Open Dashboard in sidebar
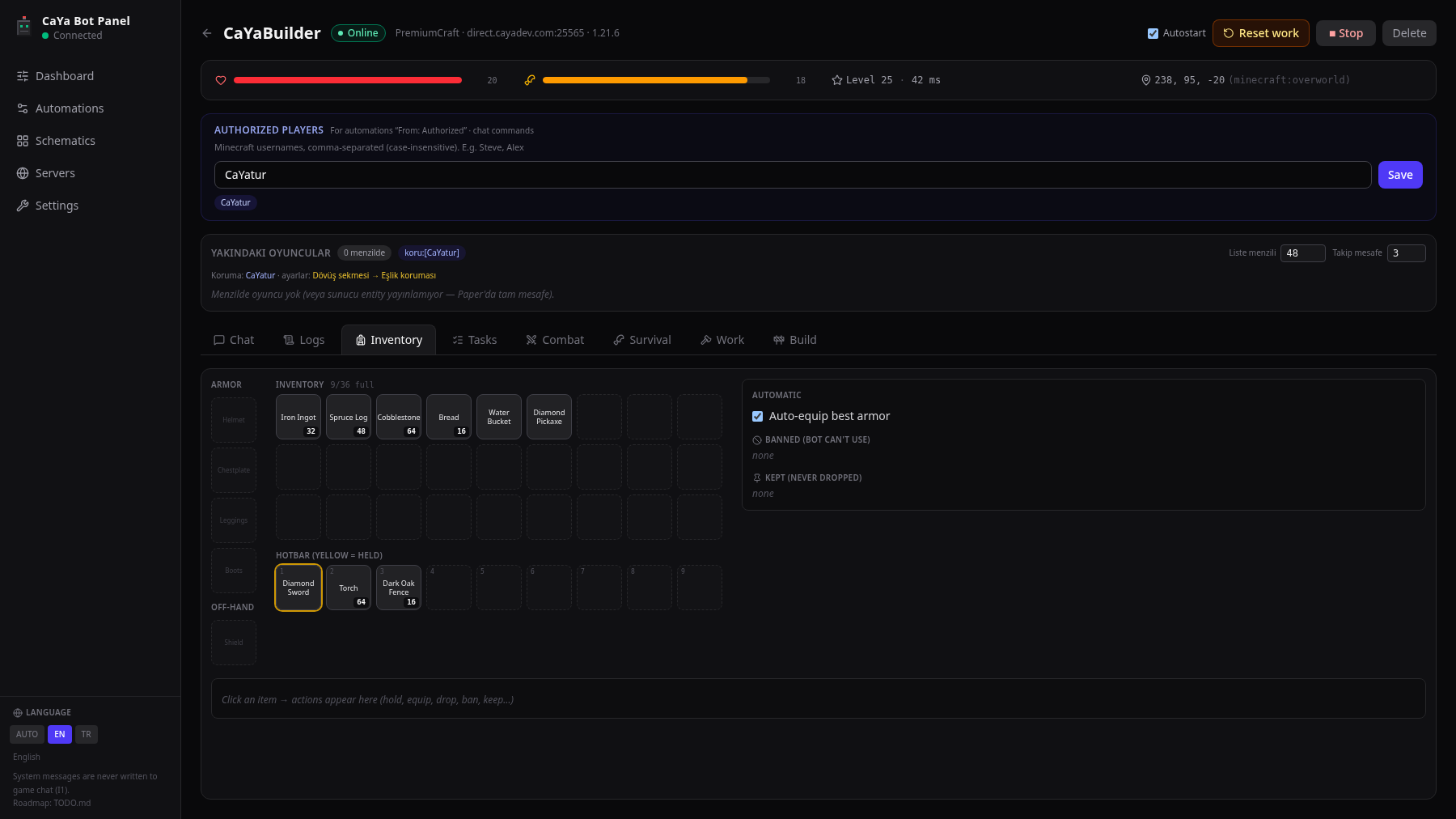Screen dimensions: 1456x819 click(90, 76)
